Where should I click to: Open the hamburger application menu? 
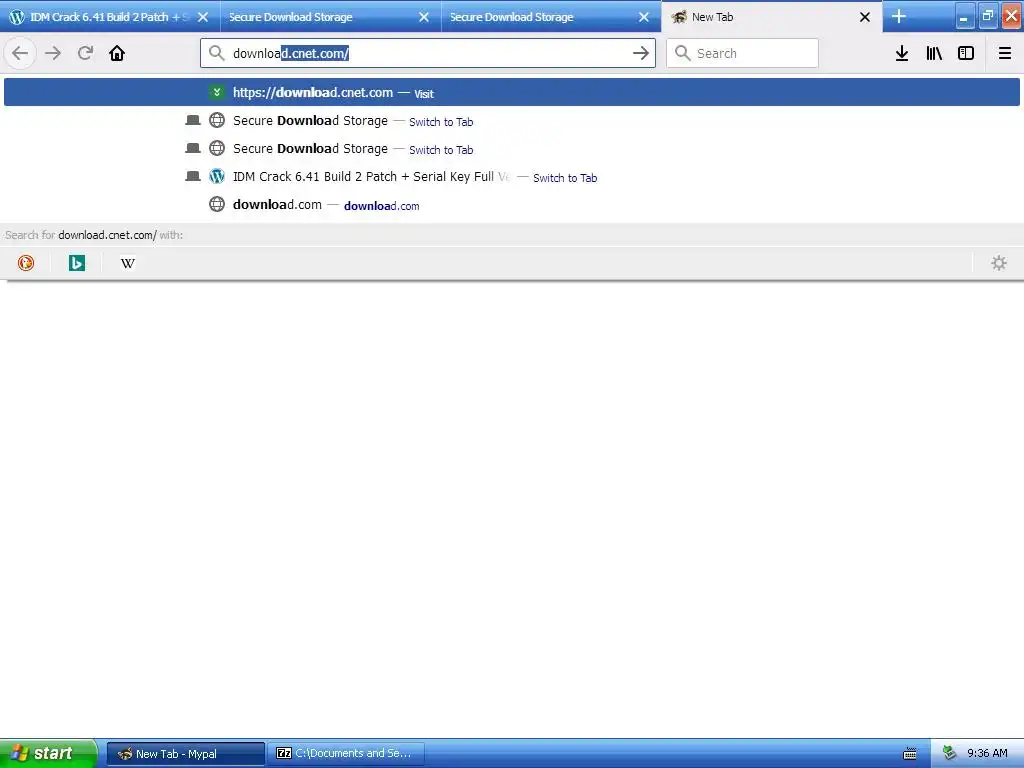click(1005, 53)
